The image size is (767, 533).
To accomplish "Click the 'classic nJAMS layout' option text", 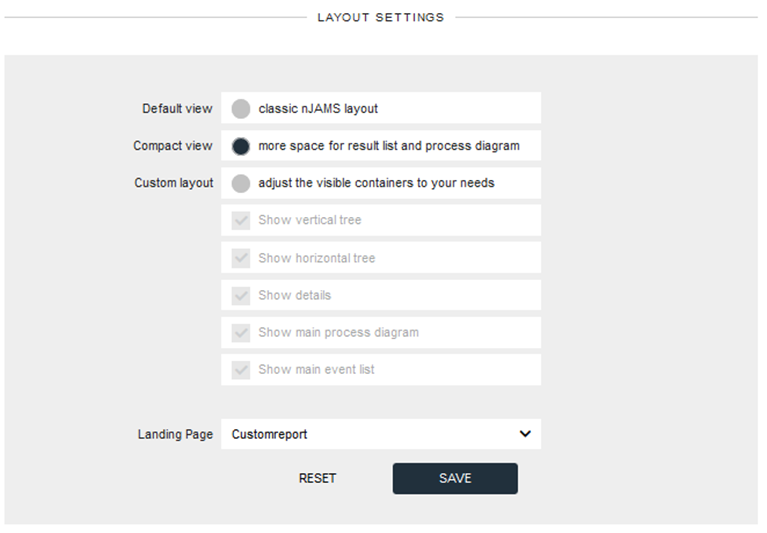I will pos(318,109).
